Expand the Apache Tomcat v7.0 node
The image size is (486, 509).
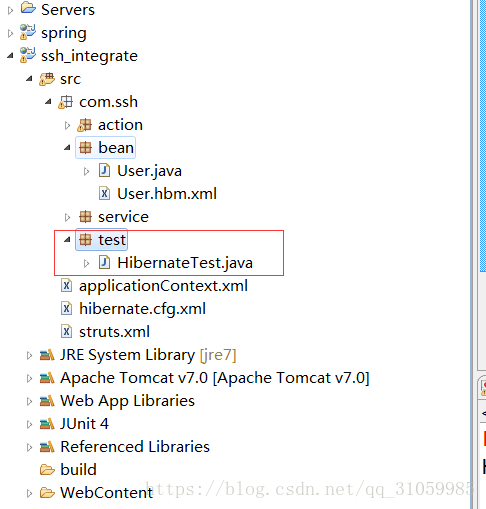click(29, 379)
